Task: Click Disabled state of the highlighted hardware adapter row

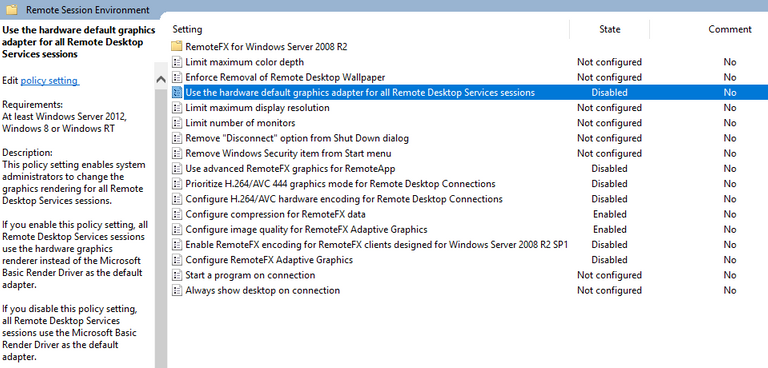Action: pyautogui.click(x=609, y=93)
